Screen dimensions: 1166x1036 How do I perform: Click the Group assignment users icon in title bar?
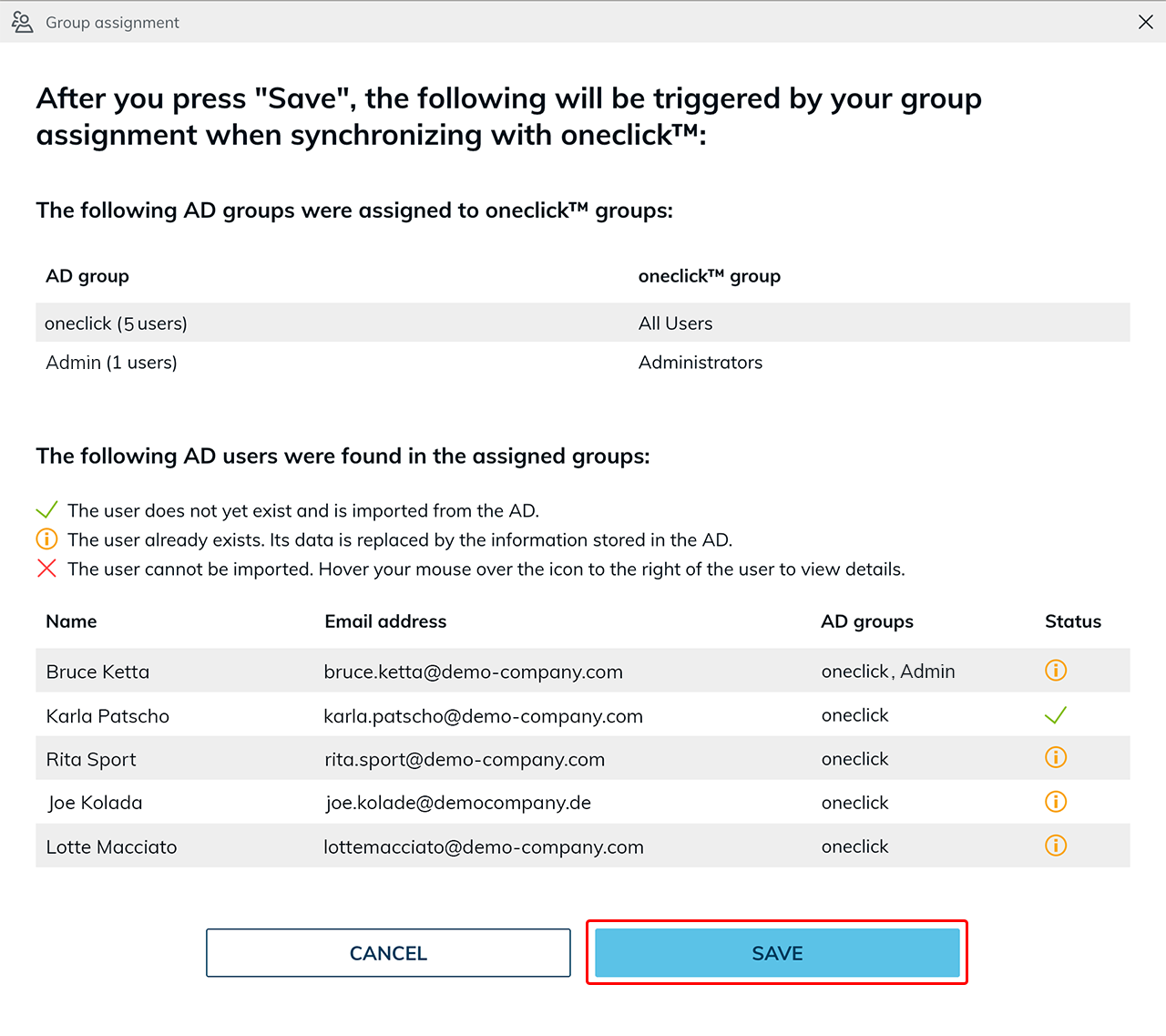pos(23,22)
